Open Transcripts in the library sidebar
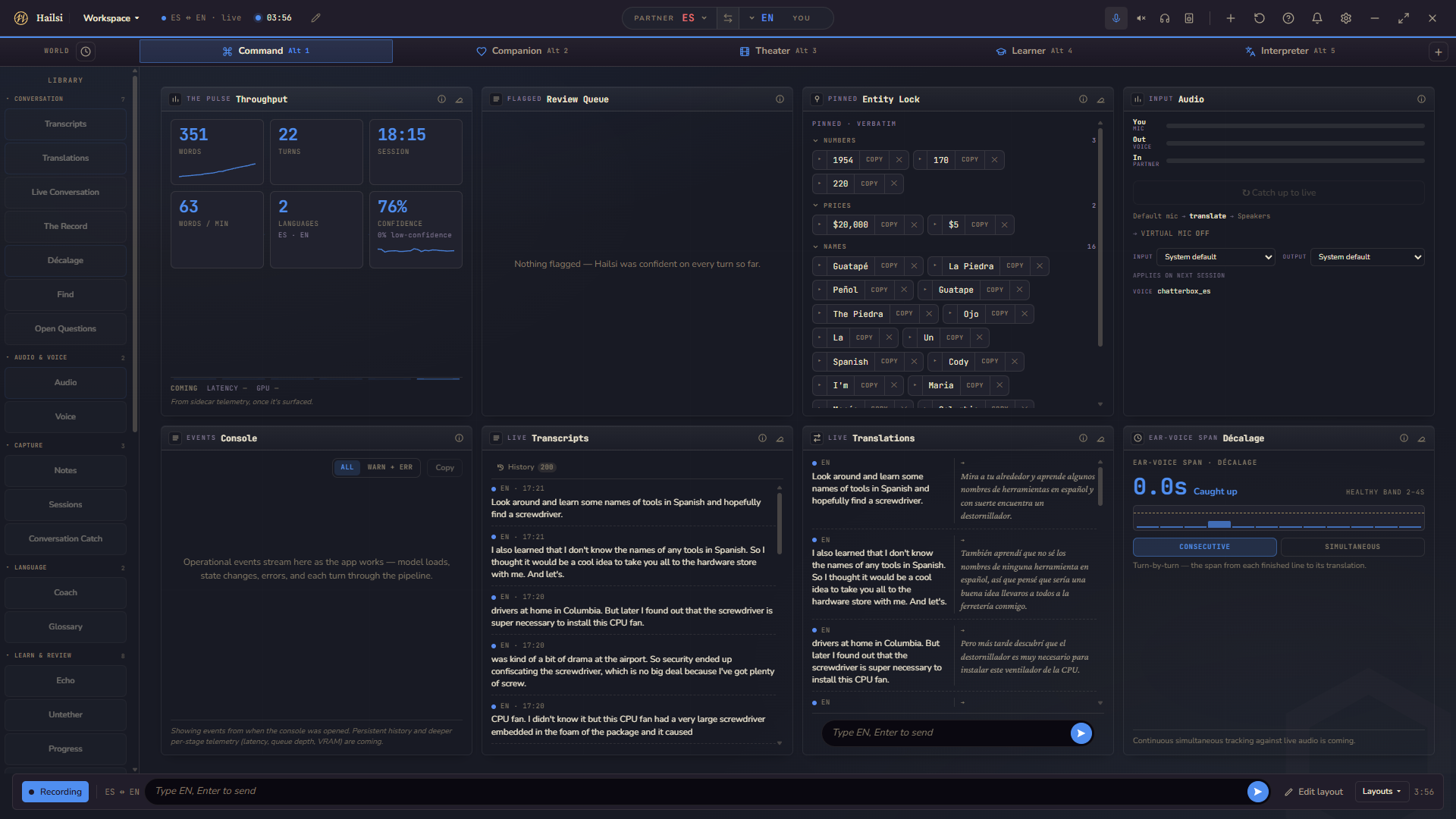Viewport: 1456px width, 819px height. (x=65, y=124)
